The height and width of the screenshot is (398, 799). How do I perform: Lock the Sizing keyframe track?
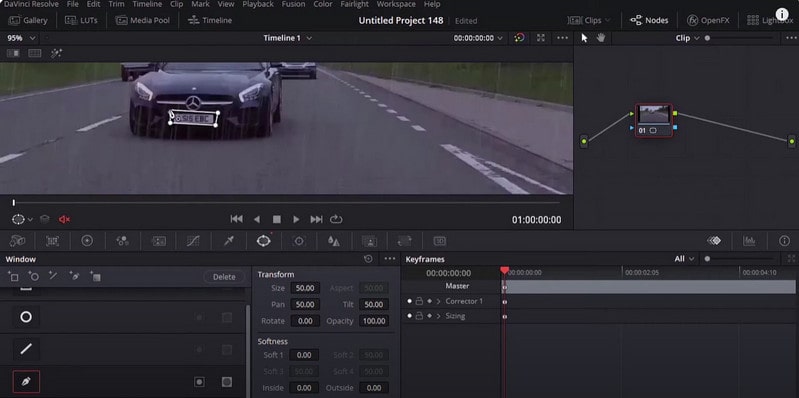419,316
